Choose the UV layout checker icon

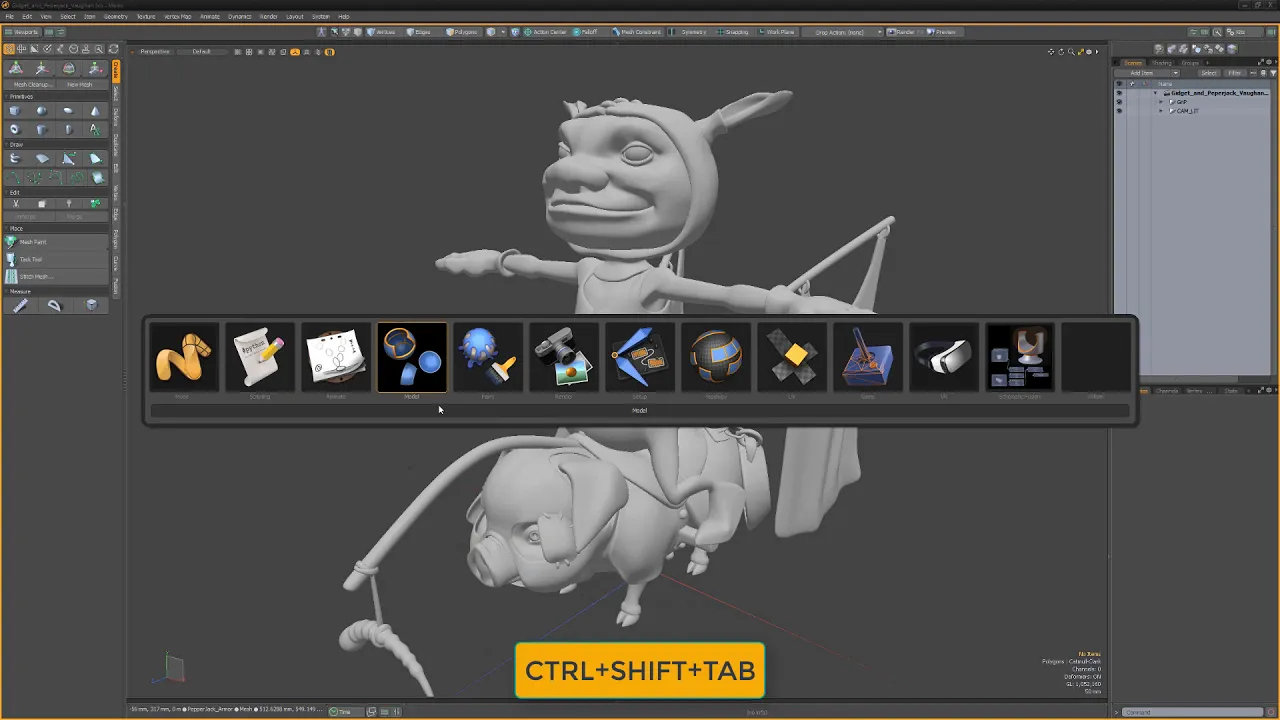tap(792, 357)
